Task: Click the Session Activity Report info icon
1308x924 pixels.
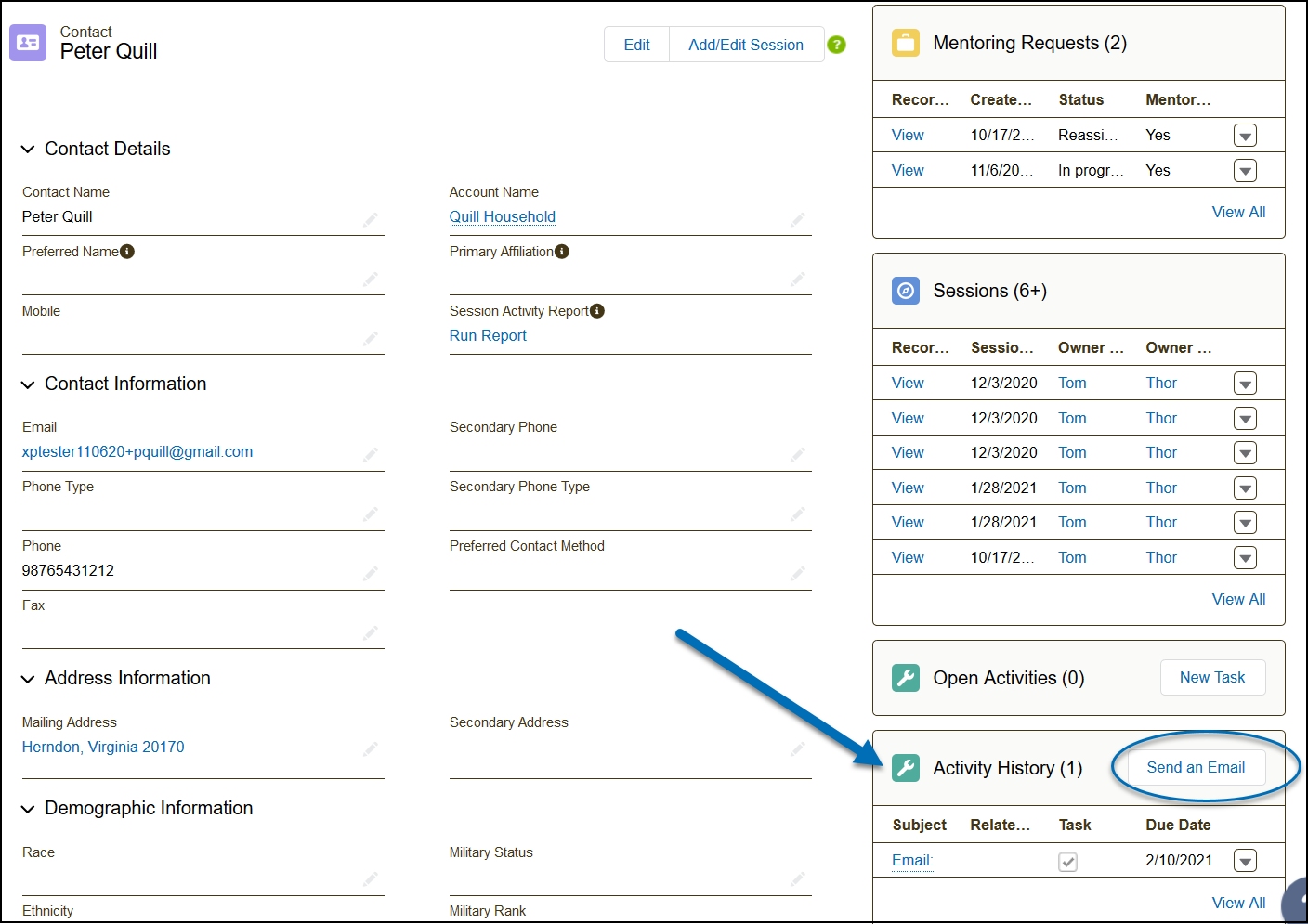Action: (x=597, y=311)
